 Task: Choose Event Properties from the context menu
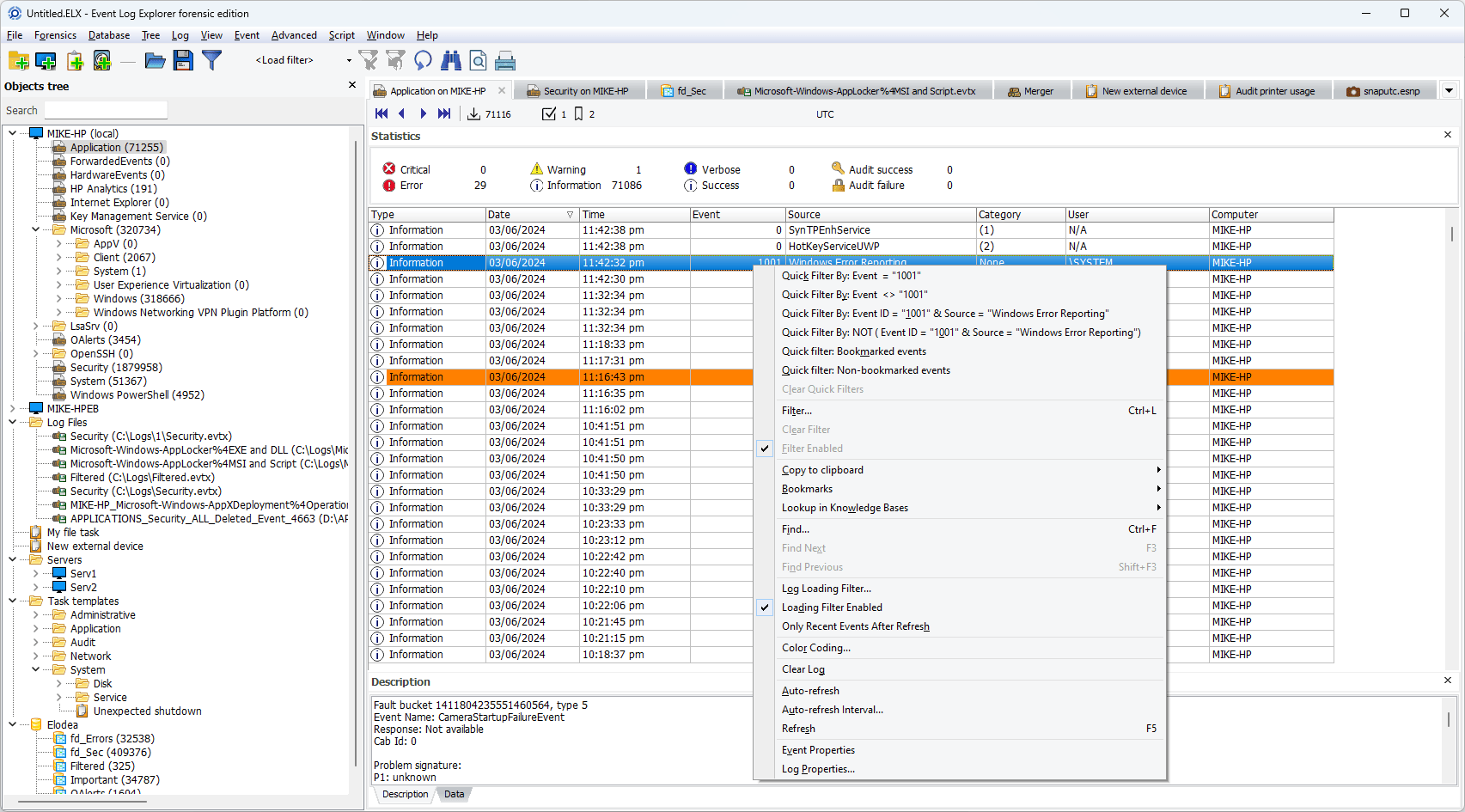(x=817, y=749)
